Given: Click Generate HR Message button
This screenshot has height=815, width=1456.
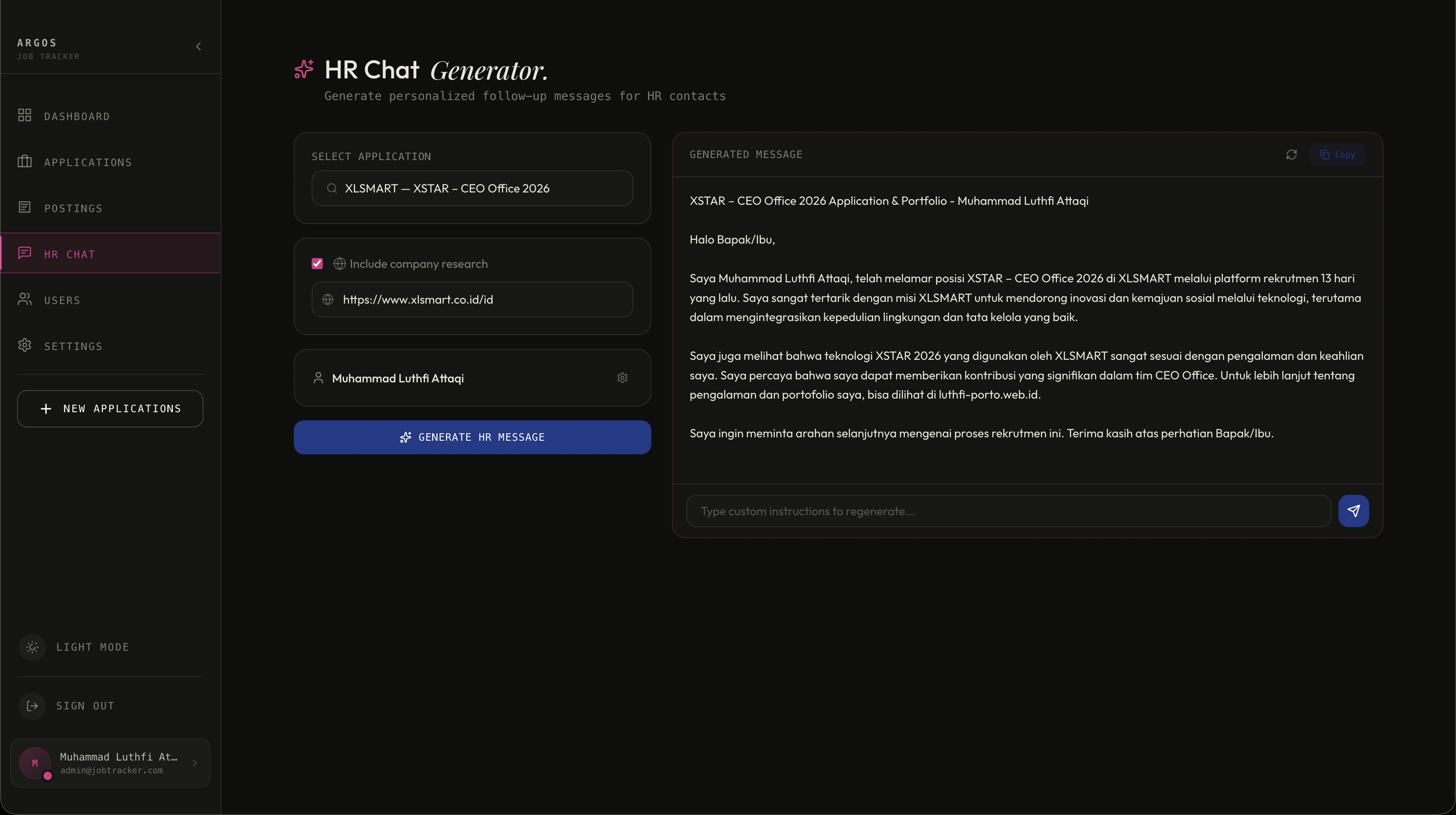Looking at the screenshot, I should [x=473, y=437].
